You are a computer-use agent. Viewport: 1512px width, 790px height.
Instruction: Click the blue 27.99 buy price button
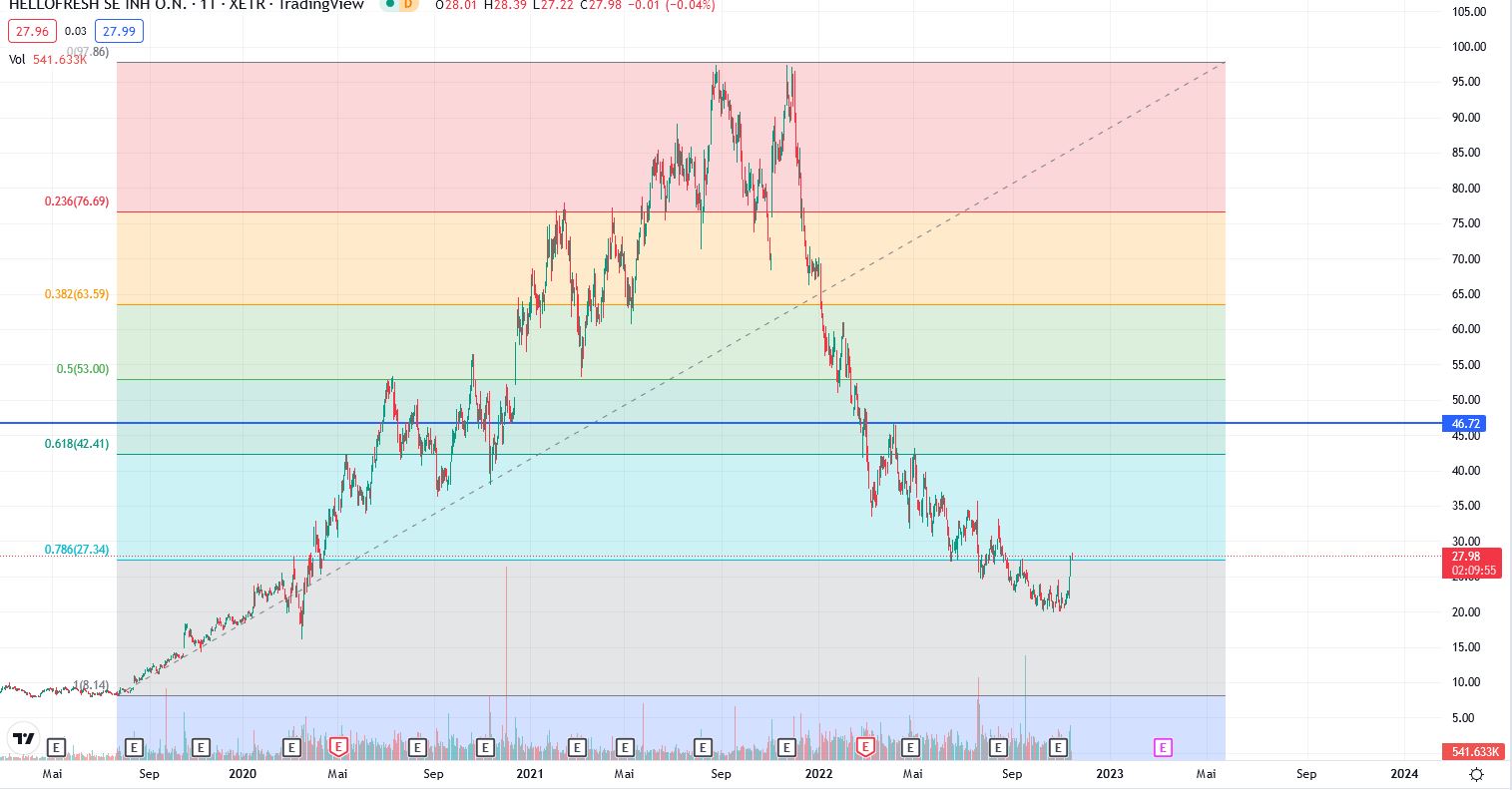tap(120, 31)
